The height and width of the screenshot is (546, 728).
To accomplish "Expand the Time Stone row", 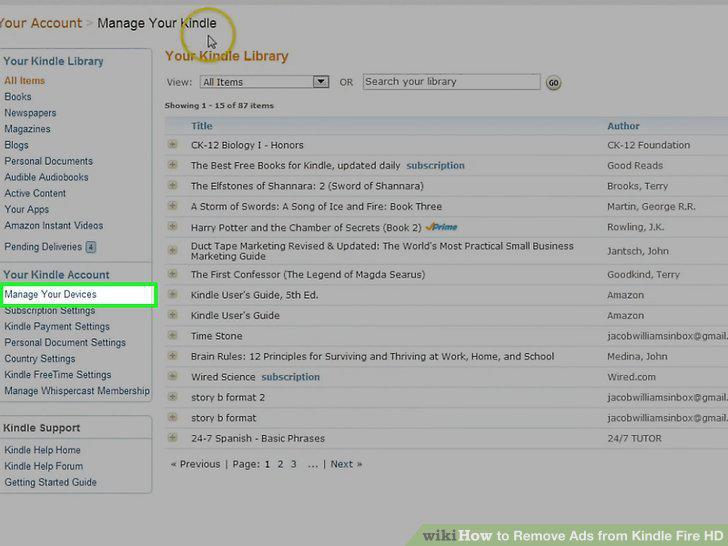I will (172, 335).
